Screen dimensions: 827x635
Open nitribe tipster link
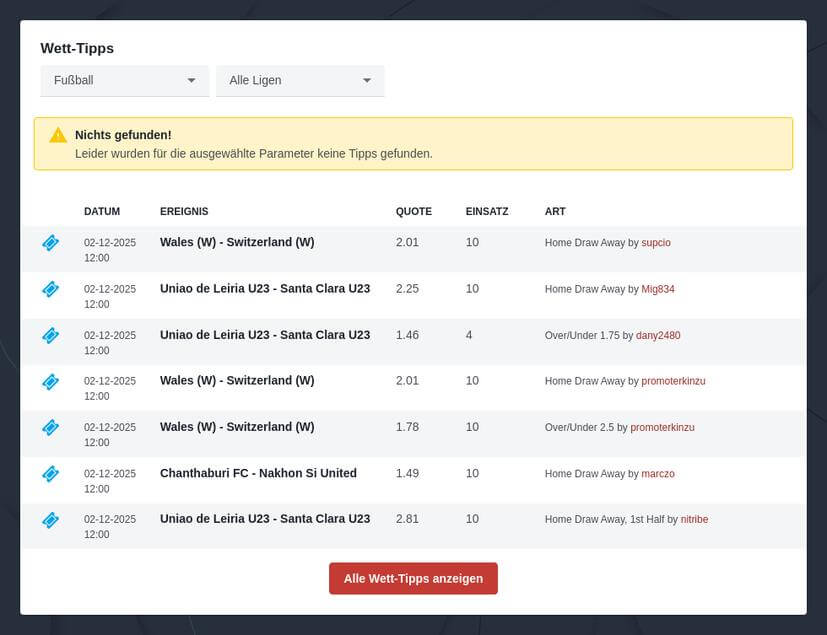pos(694,520)
